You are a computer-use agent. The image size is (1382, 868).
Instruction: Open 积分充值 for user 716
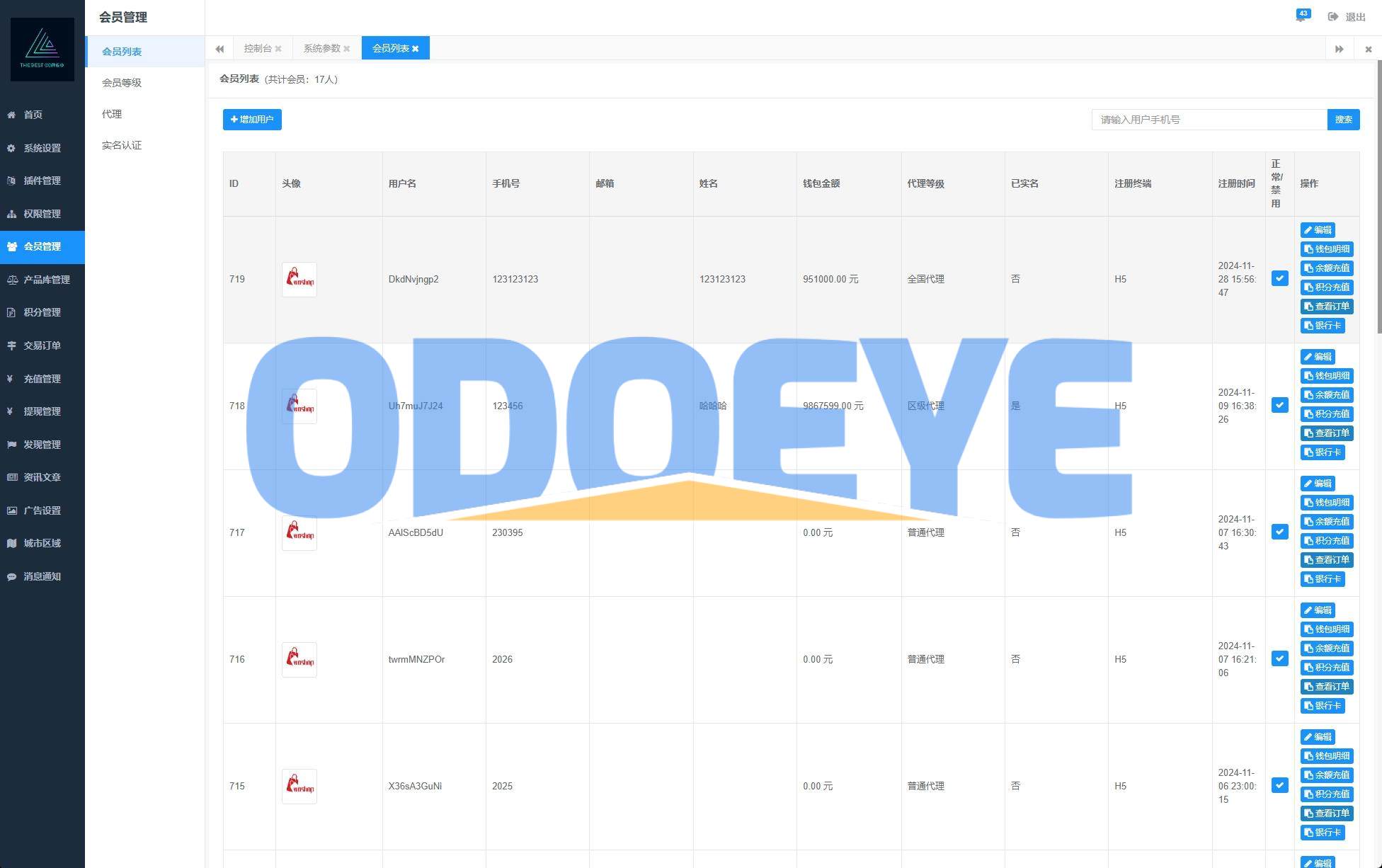pyautogui.click(x=1327, y=668)
